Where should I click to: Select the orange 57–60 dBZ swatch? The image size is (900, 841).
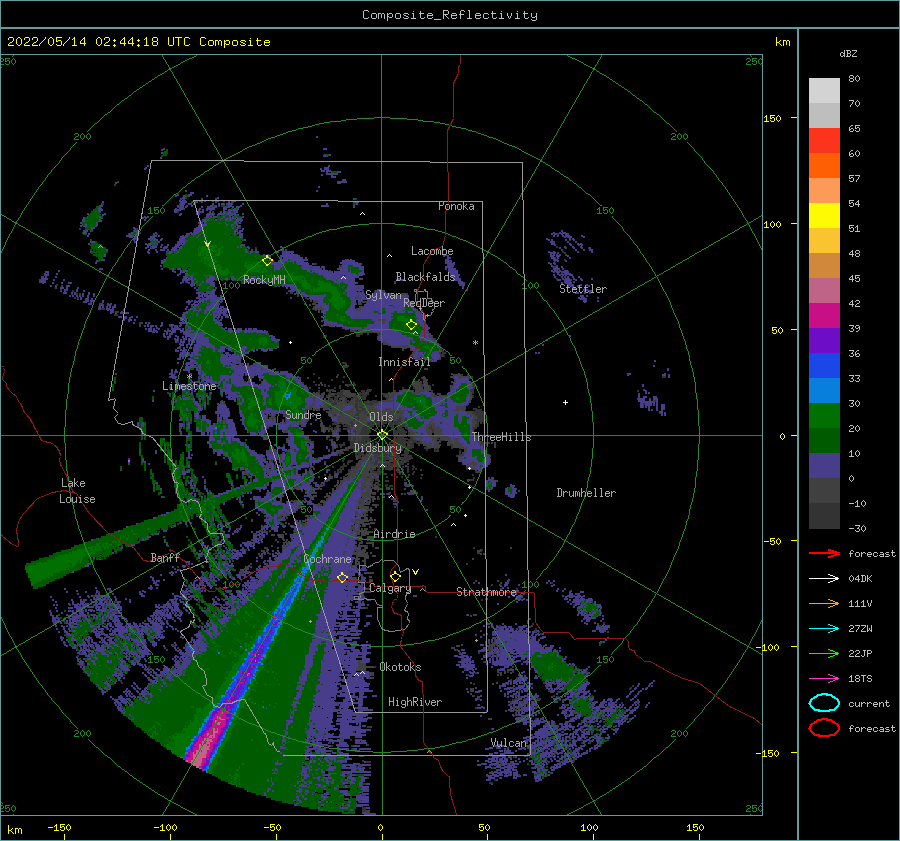point(824,165)
